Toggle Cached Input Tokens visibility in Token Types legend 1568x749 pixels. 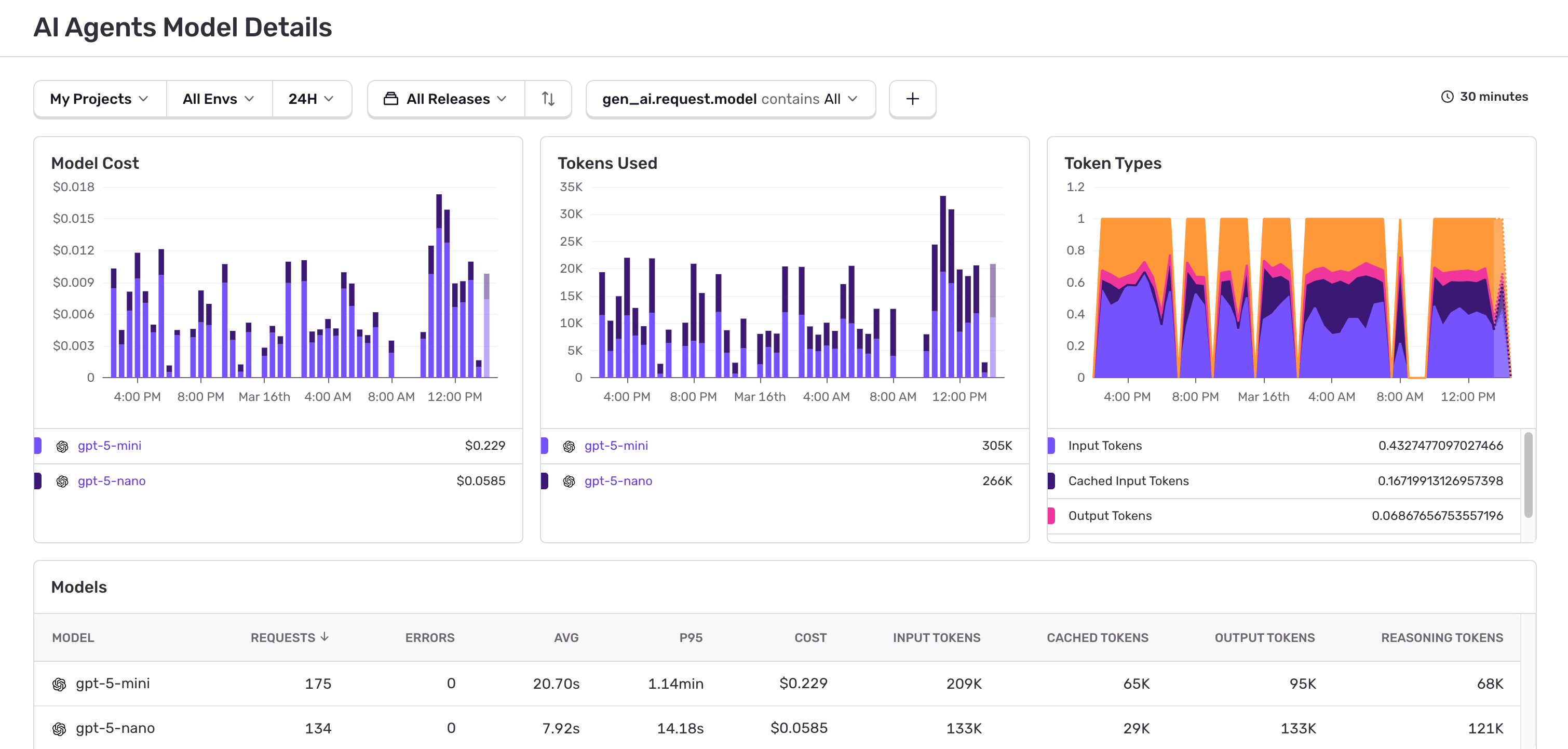1050,480
